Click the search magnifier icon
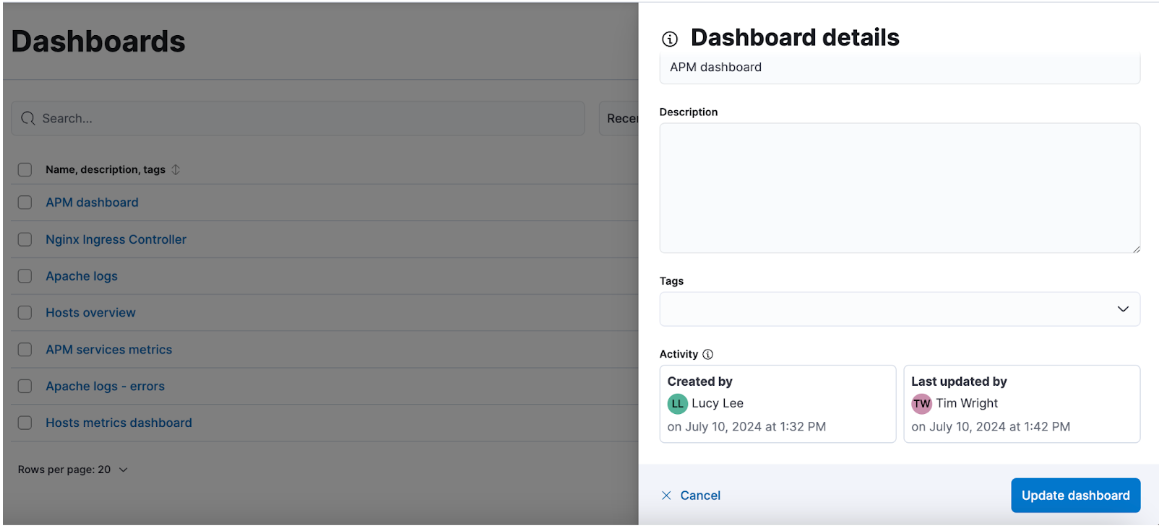 click(28, 118)
